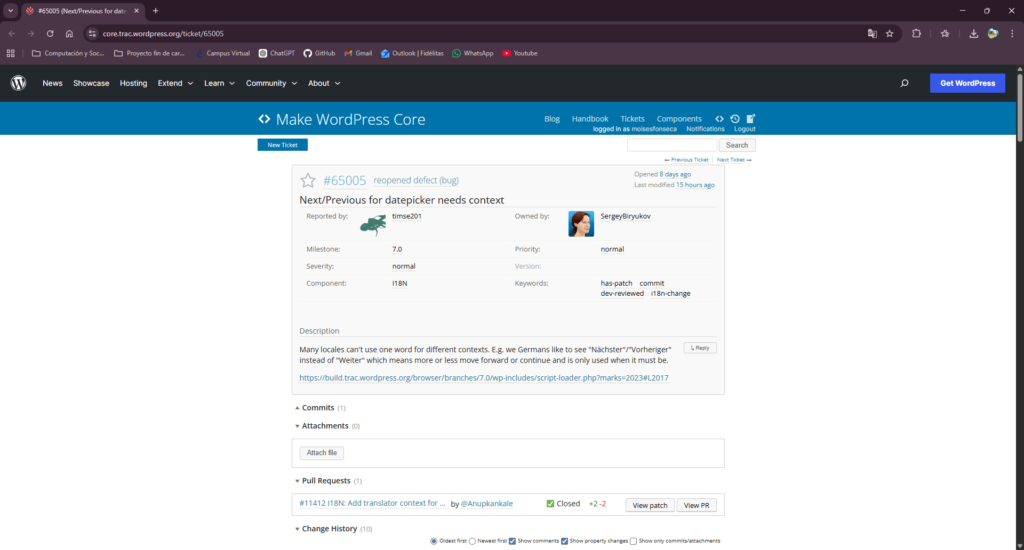Image resolution: width=1024 pixels, height=550 pixels.
Task: Bookmark this page with star icon
Action: [889, 33]
